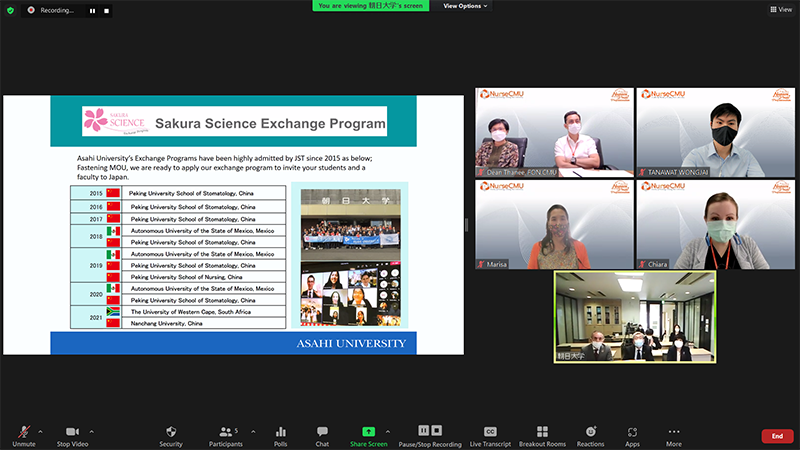This screenshot has height=450, width=800.
Task: Click the shared screen divider handle
Action: tap(466, 224)
